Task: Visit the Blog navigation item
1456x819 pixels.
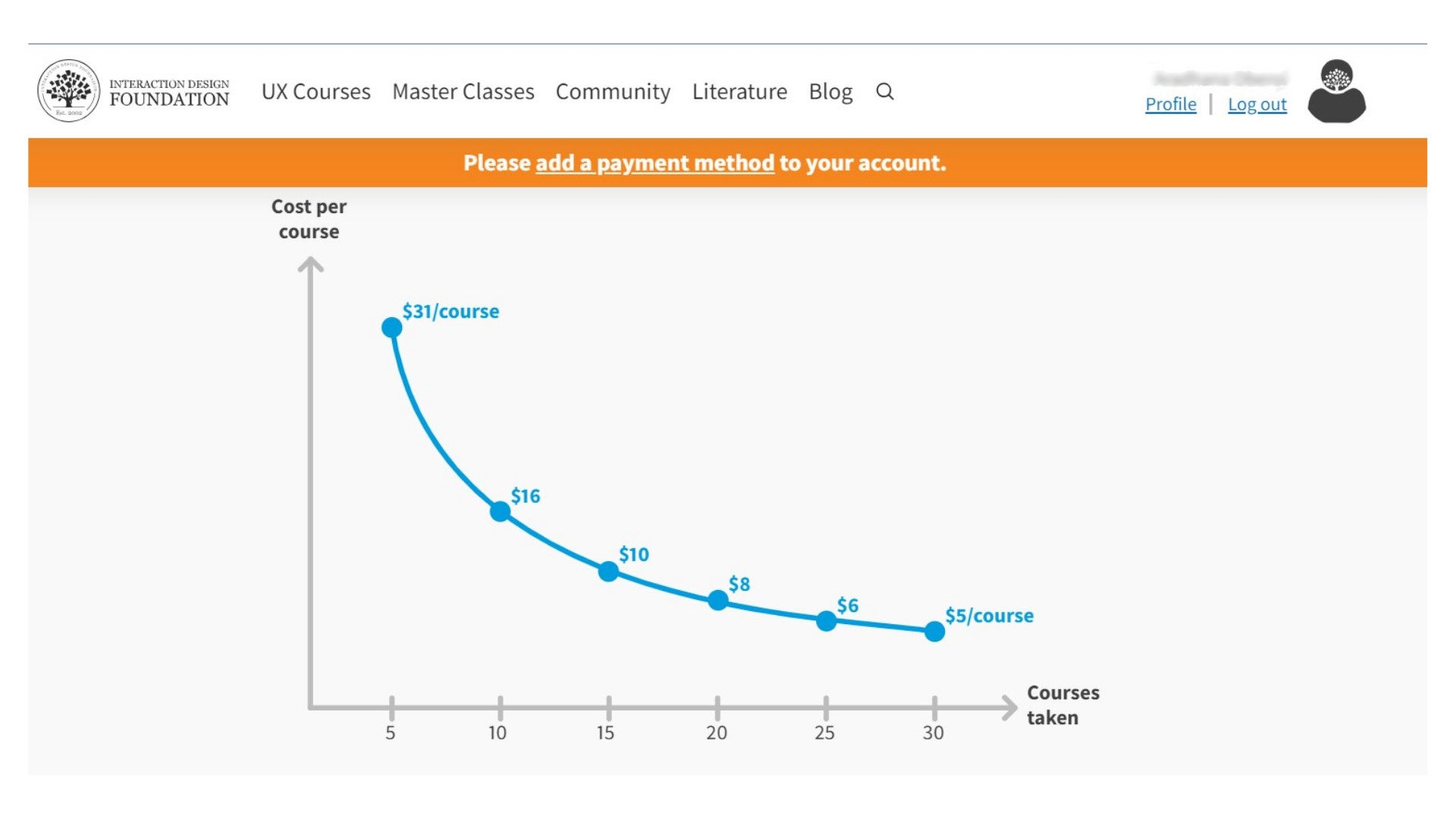Action: coord(830,92)
